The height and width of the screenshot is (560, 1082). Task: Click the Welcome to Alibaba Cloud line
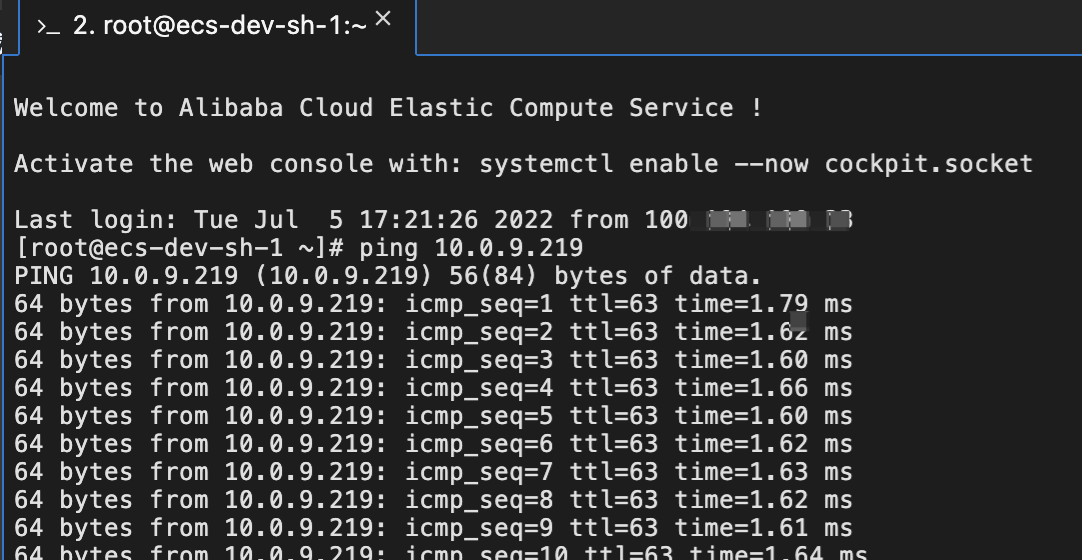click(388, 108)
